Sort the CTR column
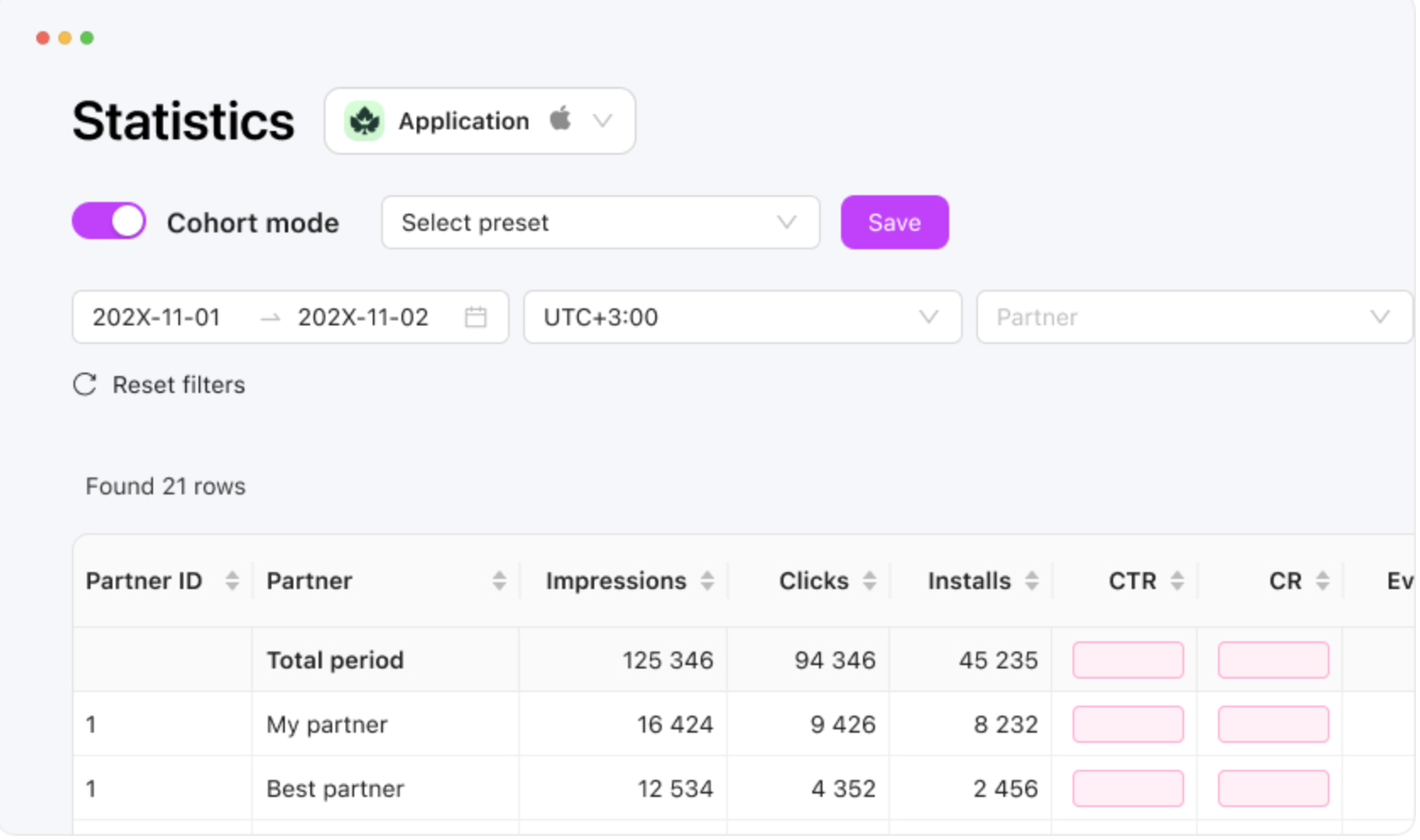 (1177, 581)
